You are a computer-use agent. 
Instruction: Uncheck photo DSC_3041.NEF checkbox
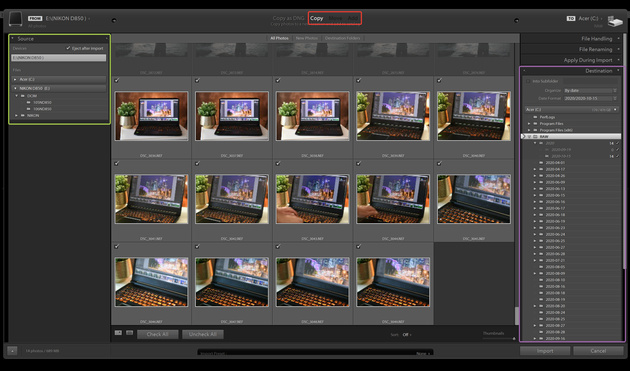[x=117, y=164]
